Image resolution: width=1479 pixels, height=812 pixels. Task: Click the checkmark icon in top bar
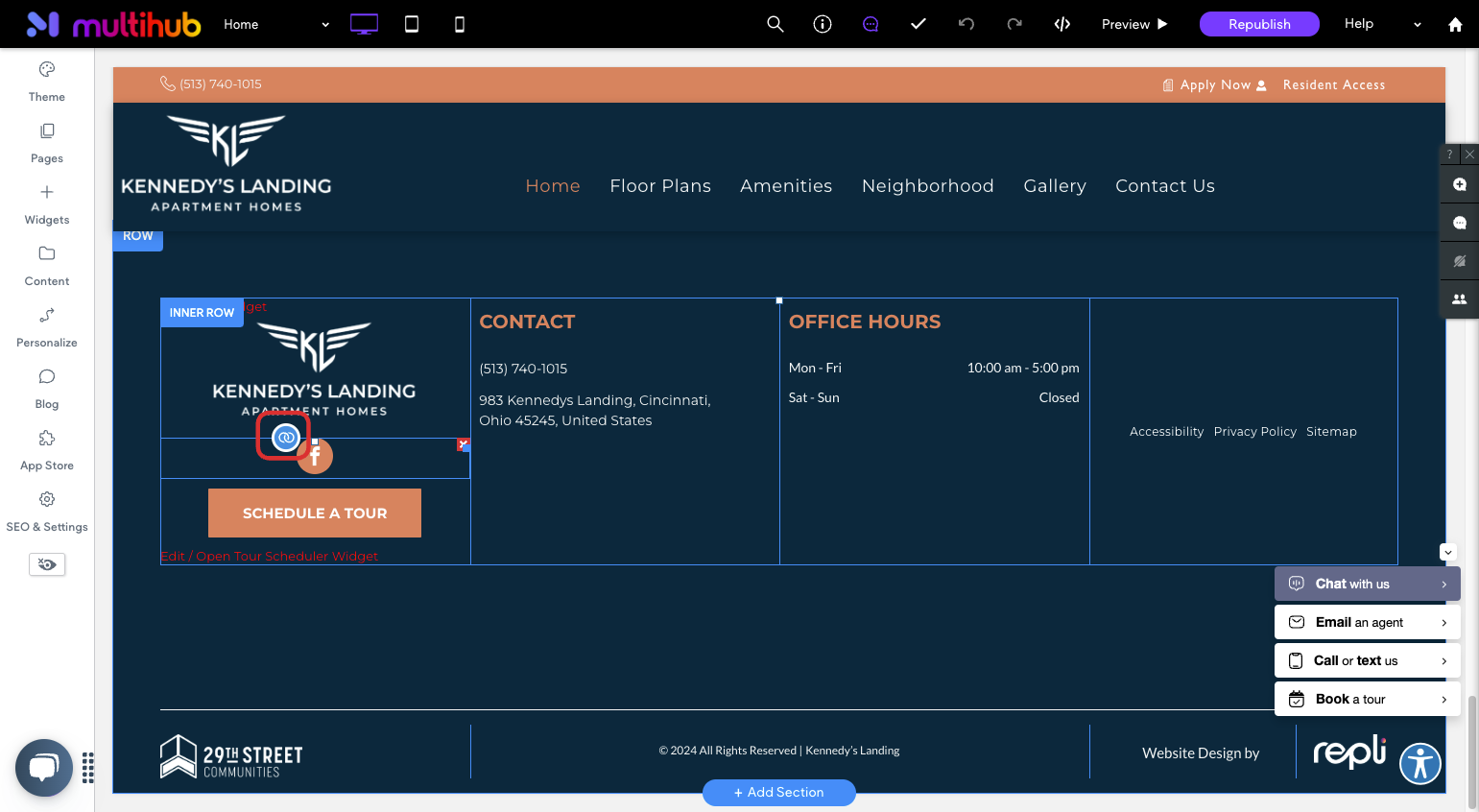pos(918,24)
